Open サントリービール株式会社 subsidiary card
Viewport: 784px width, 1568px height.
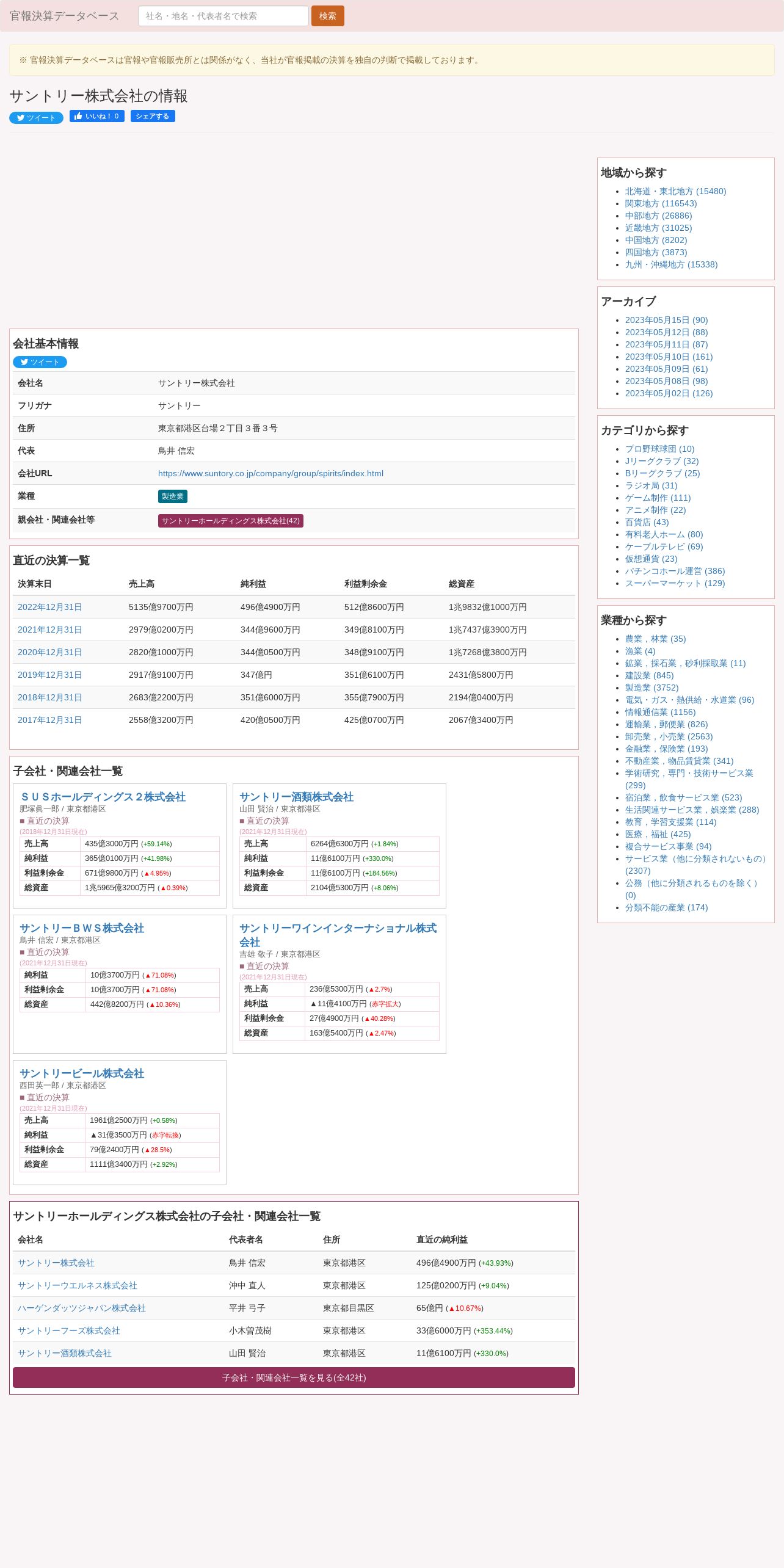pyautogui.click(x=82, y=1073)
